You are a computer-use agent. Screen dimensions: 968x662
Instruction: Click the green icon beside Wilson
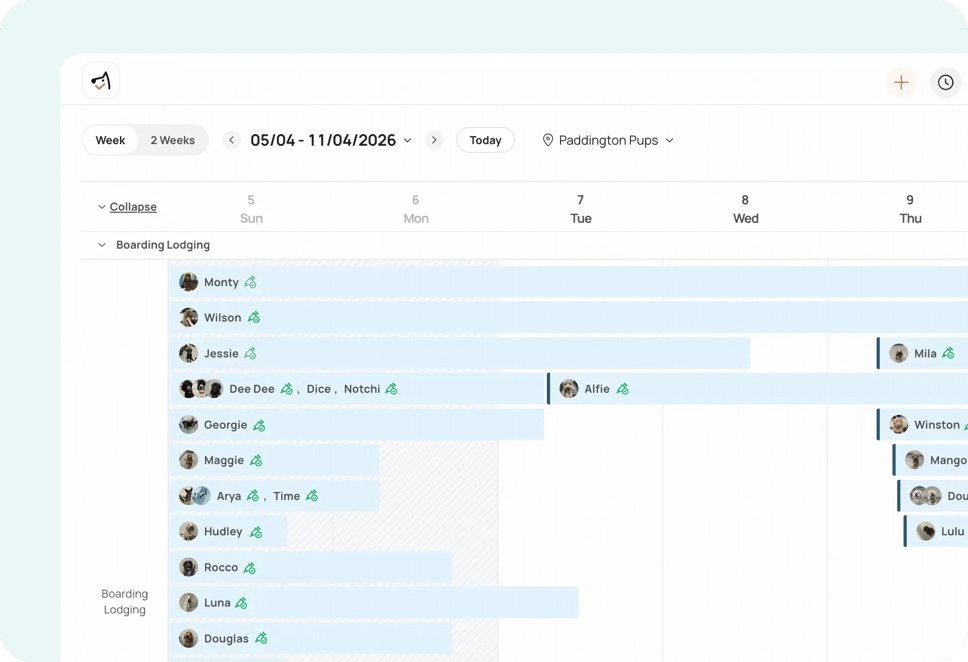(254, 318)
